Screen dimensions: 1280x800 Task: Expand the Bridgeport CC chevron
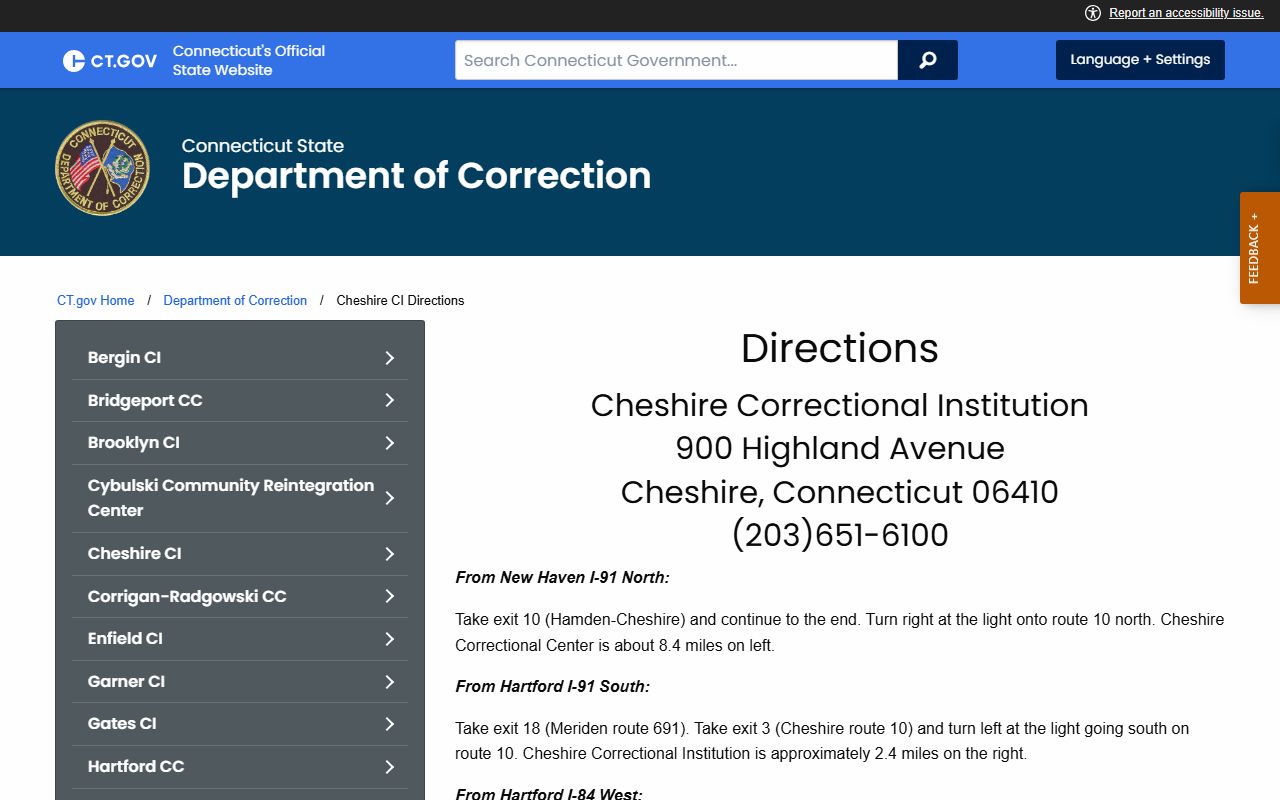390,400
